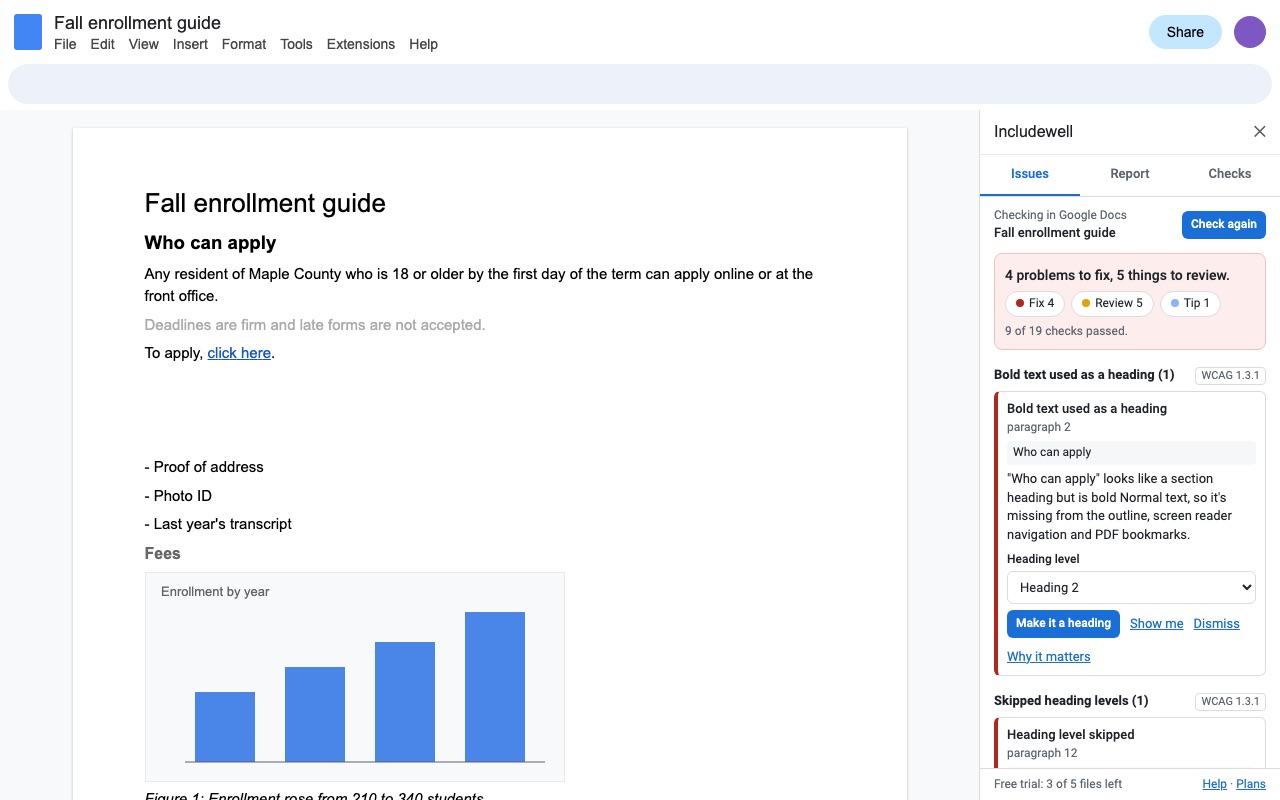The width and height of the screenshot is (1280, 800).
Task: Click the Make it a heading button
Action: (x=1063, y=623)
